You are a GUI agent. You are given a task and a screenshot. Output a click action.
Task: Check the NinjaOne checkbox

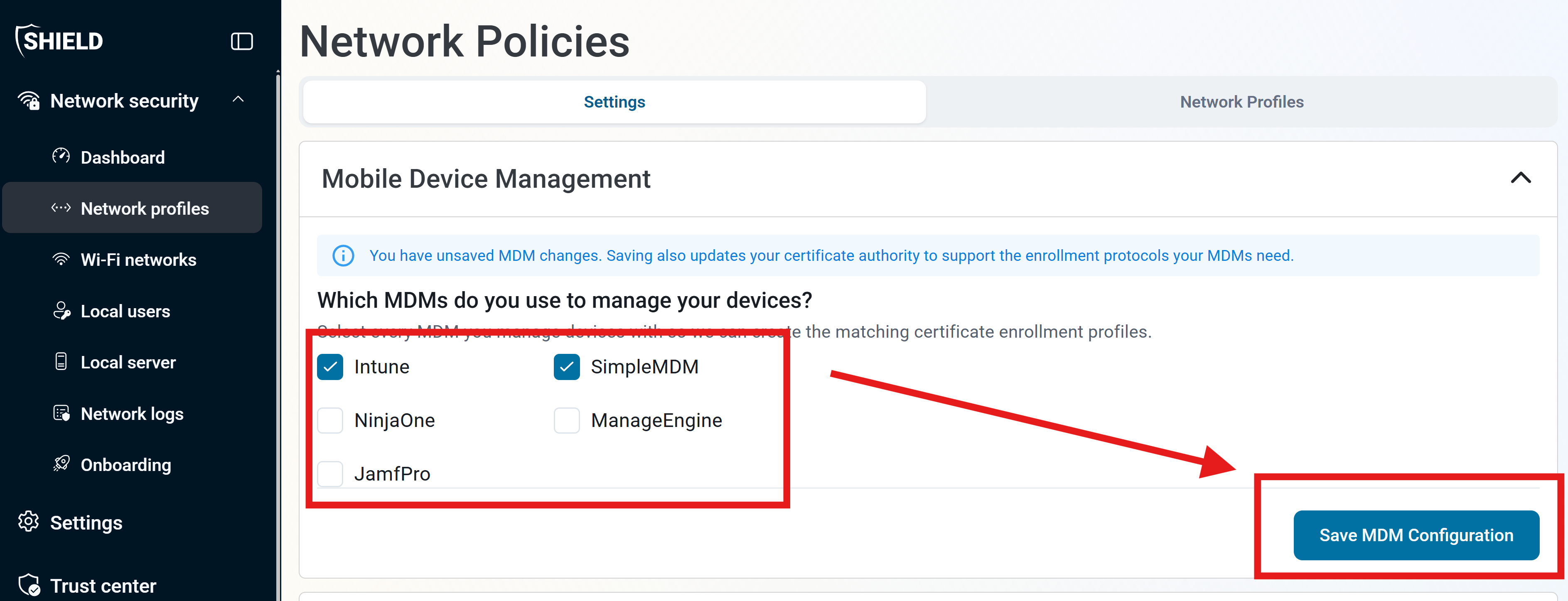pos(330,420)
